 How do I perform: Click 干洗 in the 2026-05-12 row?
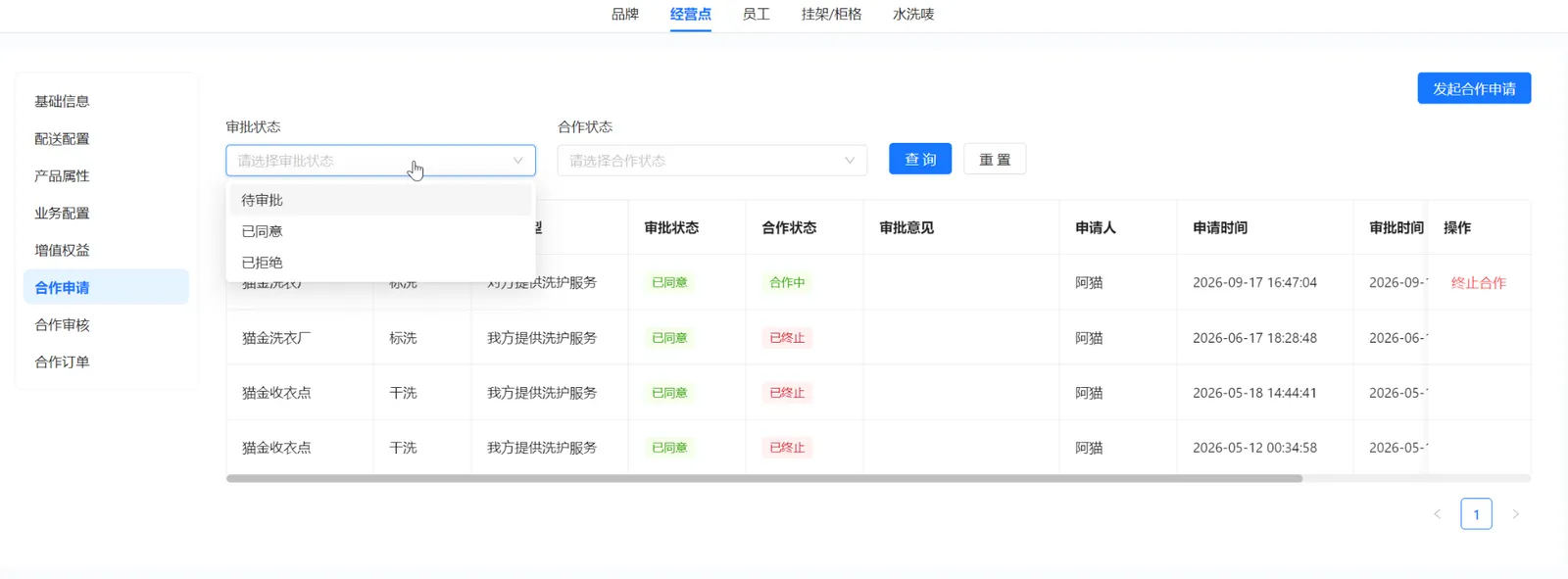tap(403, 448)
